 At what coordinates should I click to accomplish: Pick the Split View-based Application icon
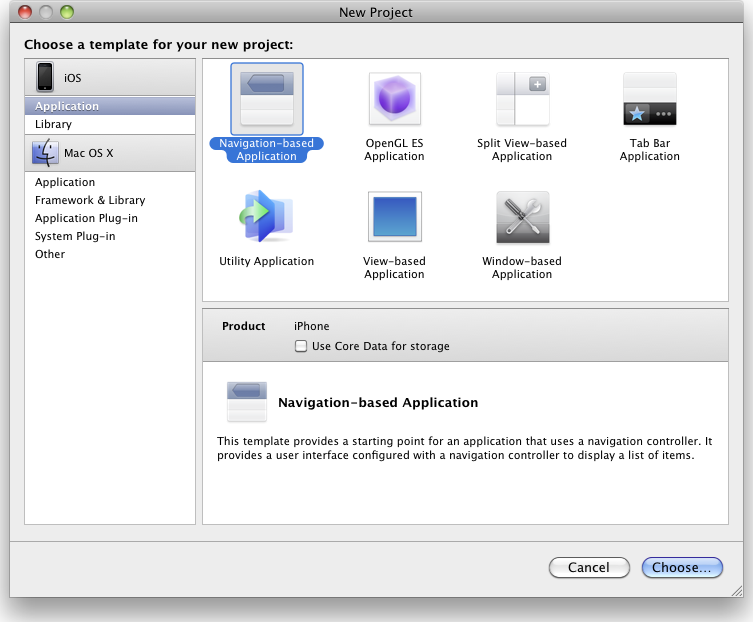[522, 98]
